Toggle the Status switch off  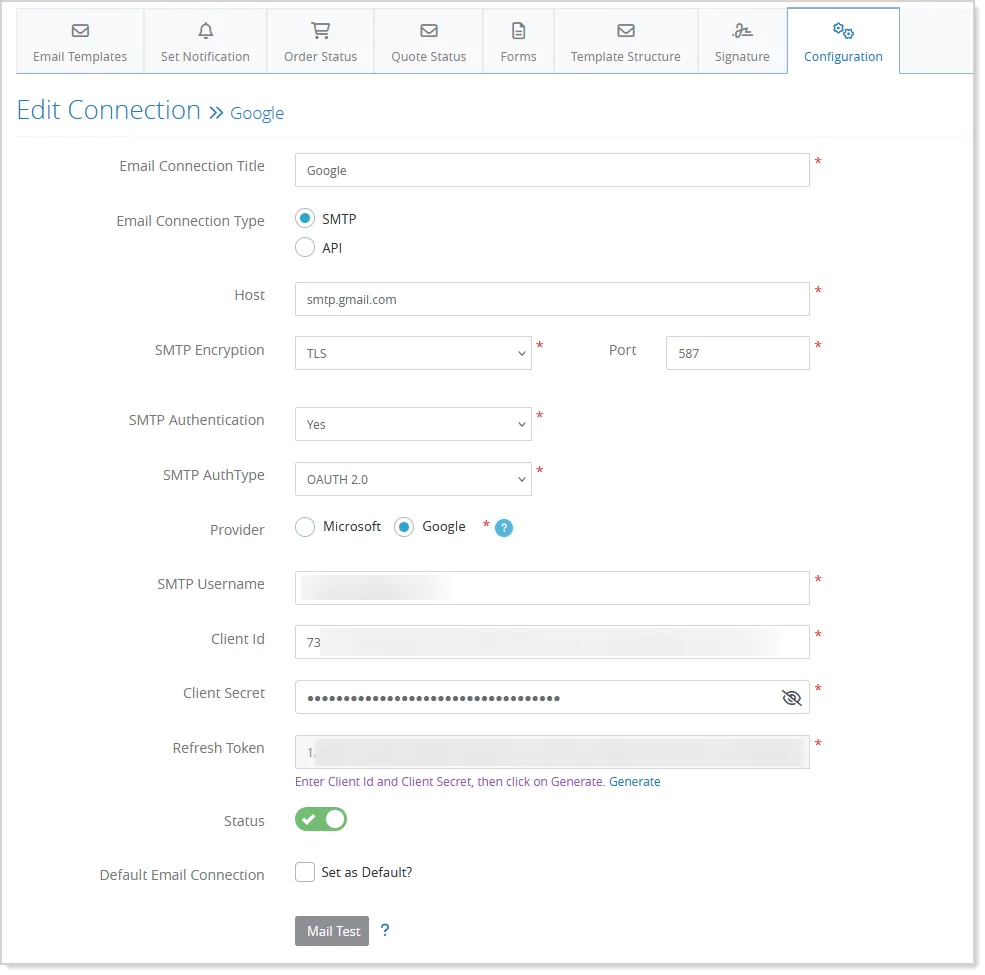(x=321, y=819)
